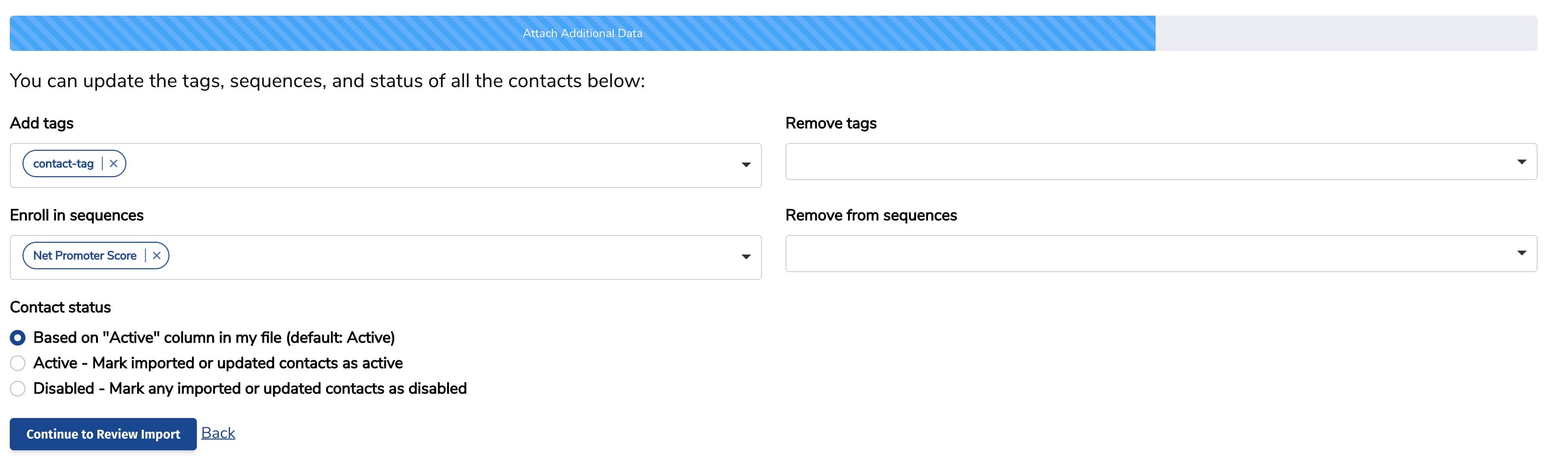Remove the contact-tag chip
1568x465 pixels.
click(x=113, y=163)
